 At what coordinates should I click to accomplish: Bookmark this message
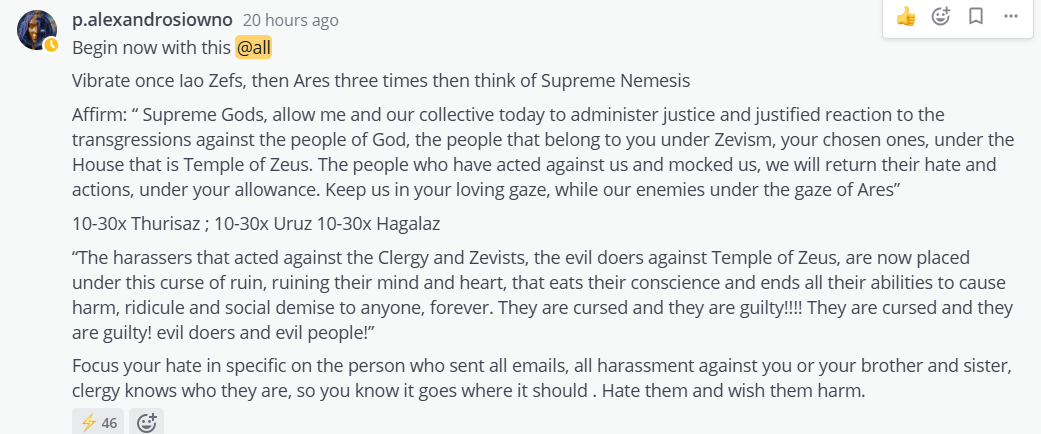[x=976, y=16]
